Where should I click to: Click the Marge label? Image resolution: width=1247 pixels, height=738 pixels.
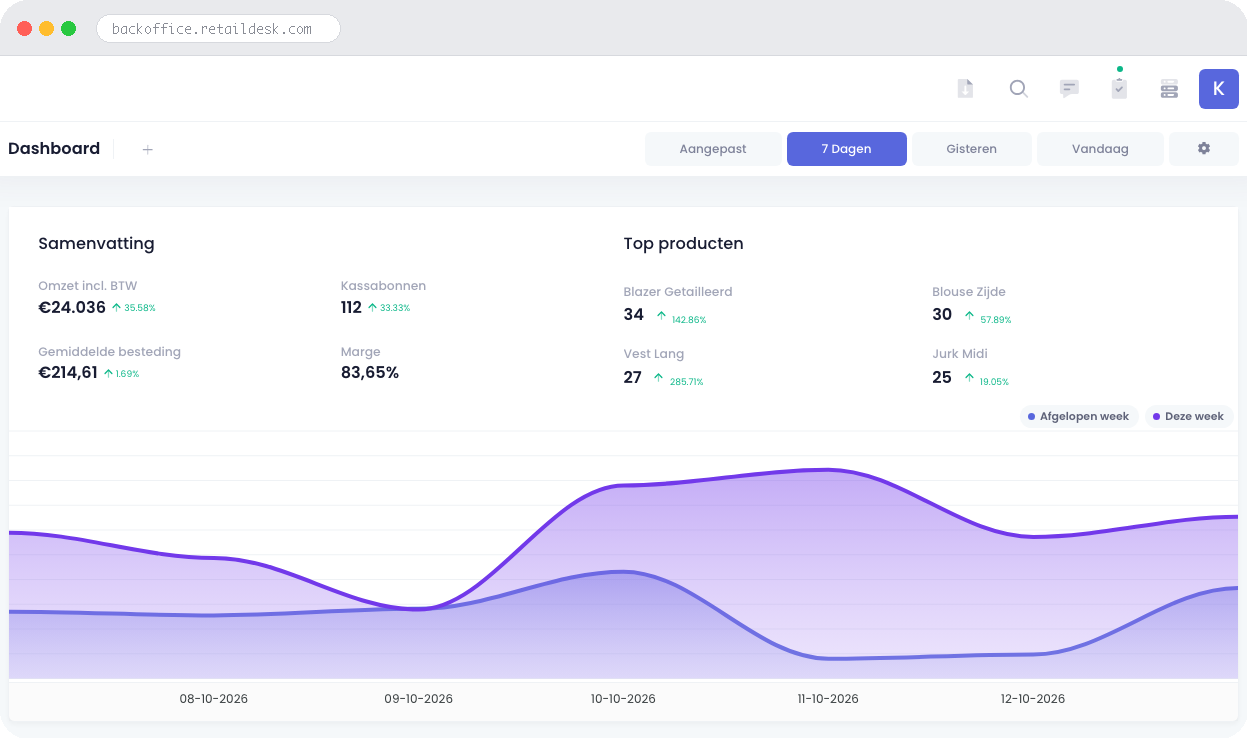point(361,352)
